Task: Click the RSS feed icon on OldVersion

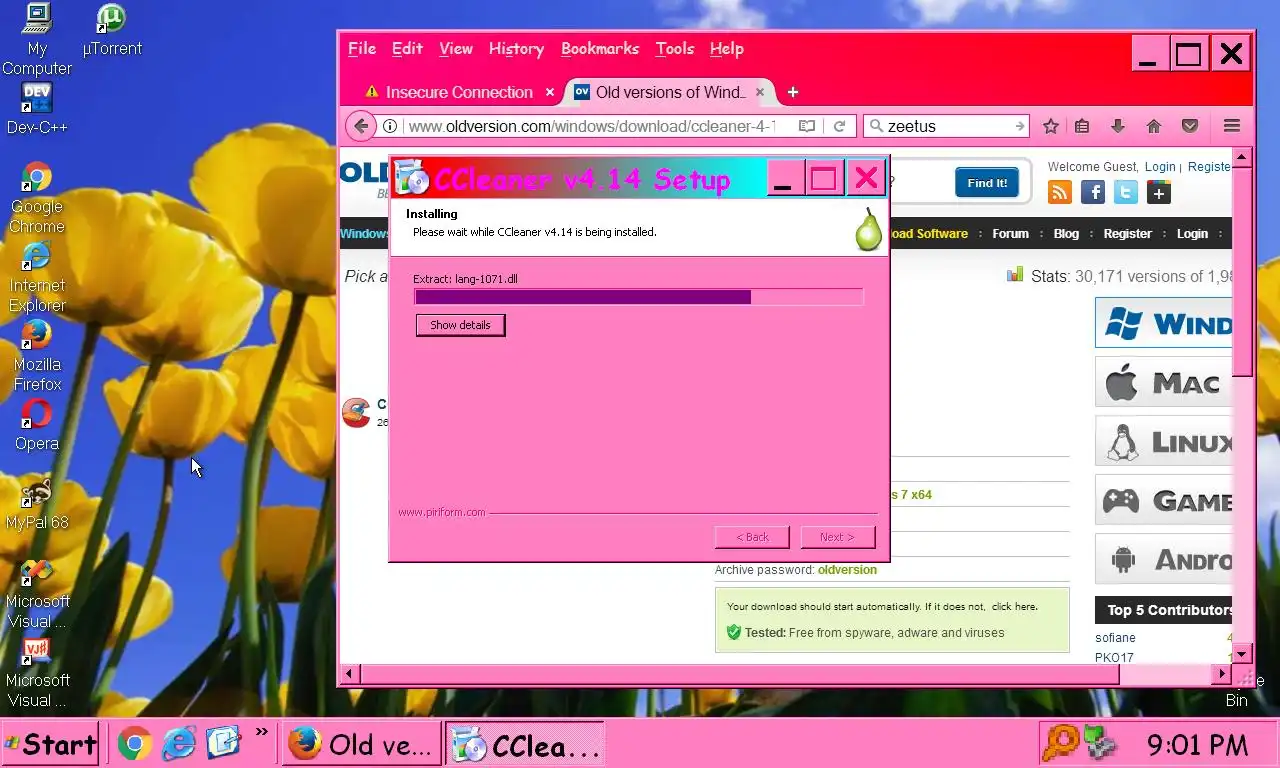Action: click(1060, 192)
